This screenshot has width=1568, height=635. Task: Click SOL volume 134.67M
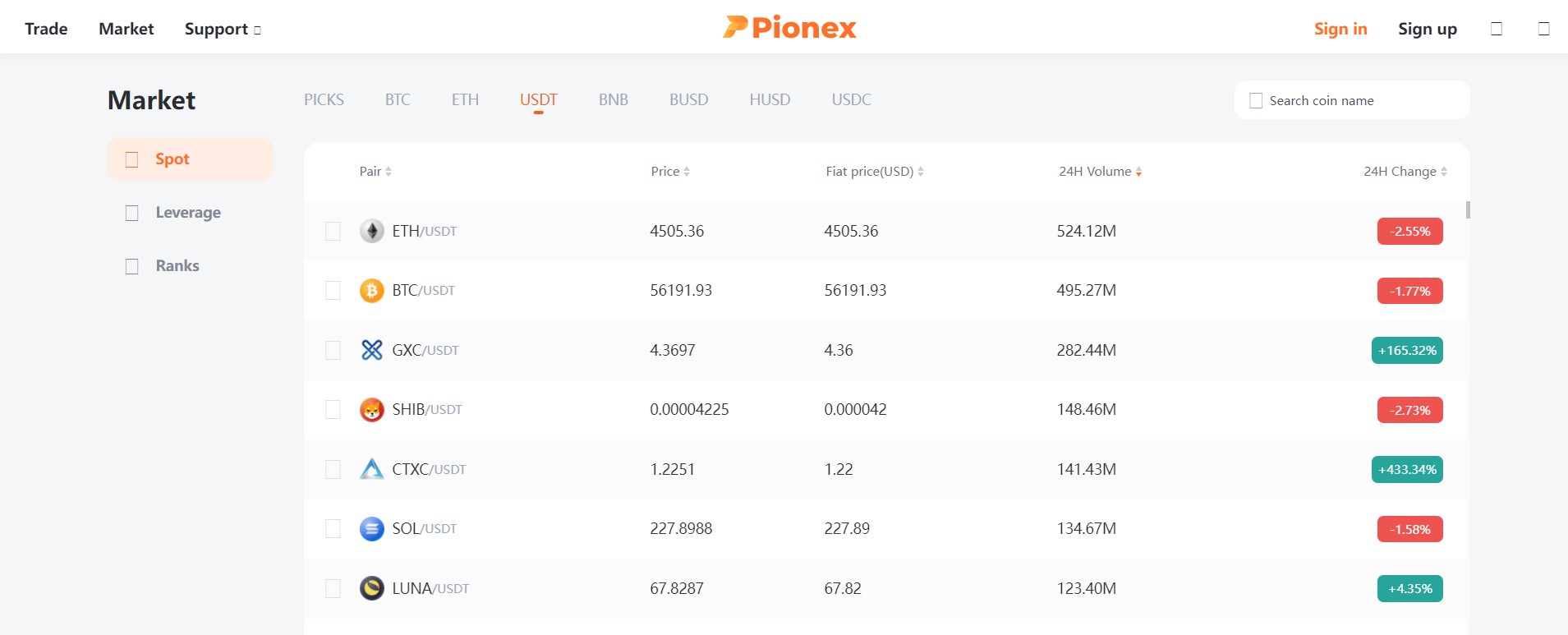(x=1086, y=528)
